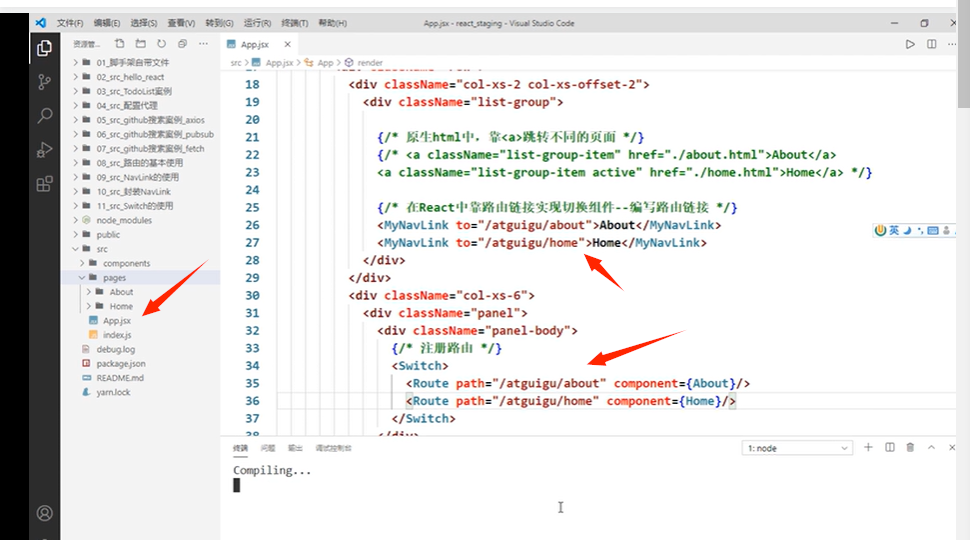Maximize the terminal panel with chevron
Viewport: 970px width, 540px height.
point(931,447)
